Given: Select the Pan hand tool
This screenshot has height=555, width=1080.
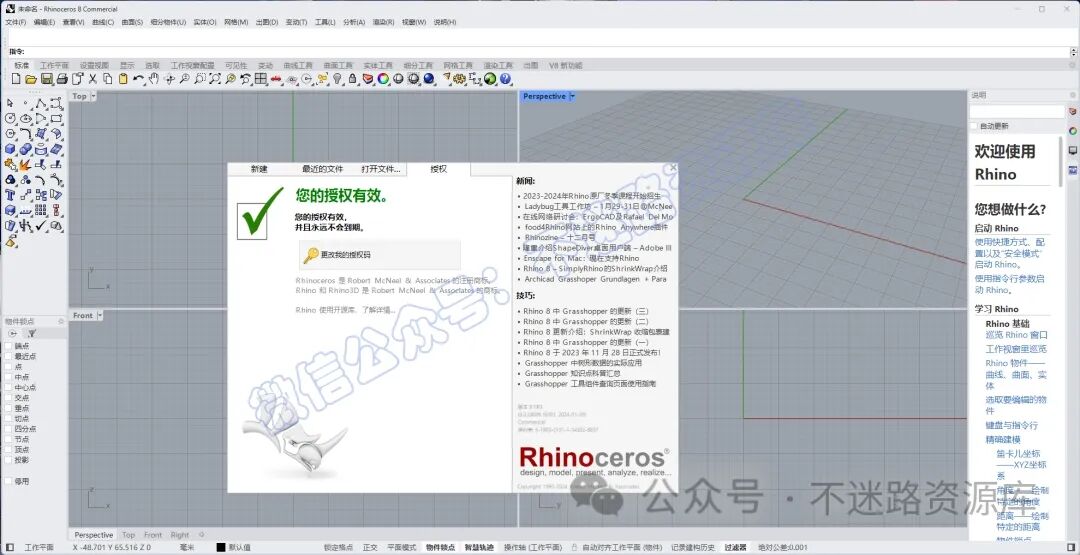Looking at the screenshot, I should pyautogui.click(x=154, y=79).
